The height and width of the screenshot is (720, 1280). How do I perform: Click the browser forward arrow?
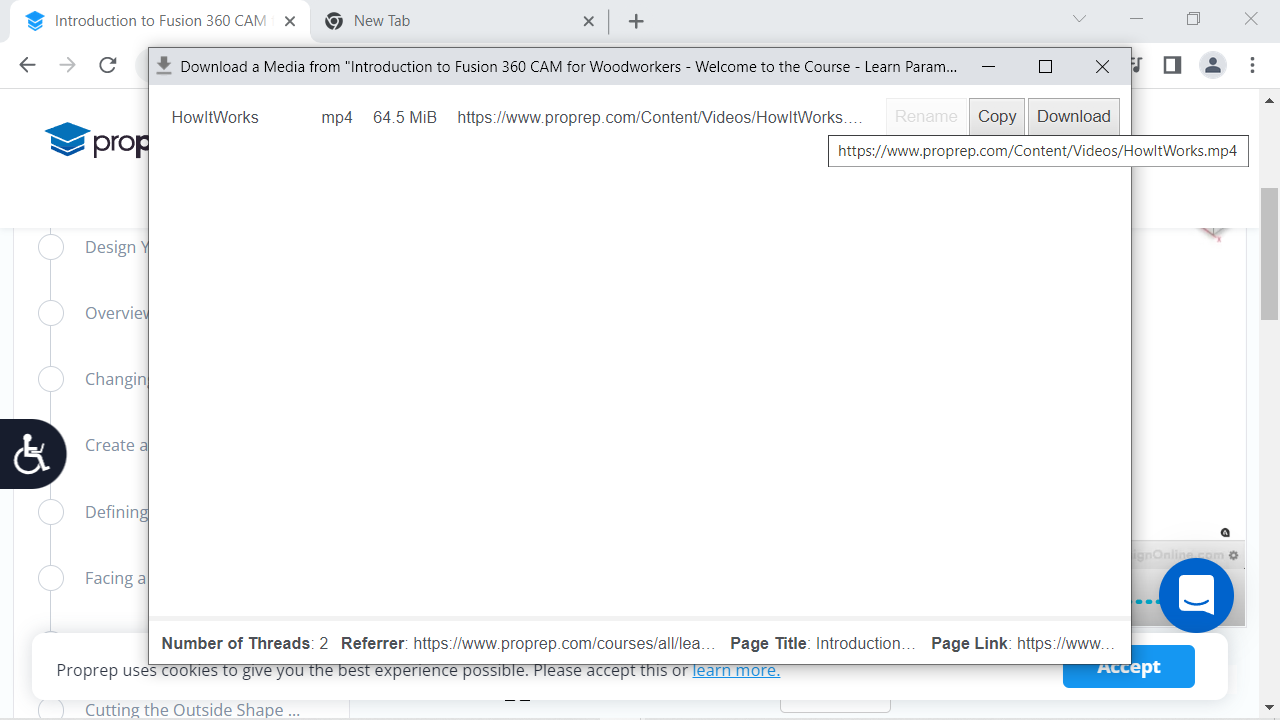(67, 65)
